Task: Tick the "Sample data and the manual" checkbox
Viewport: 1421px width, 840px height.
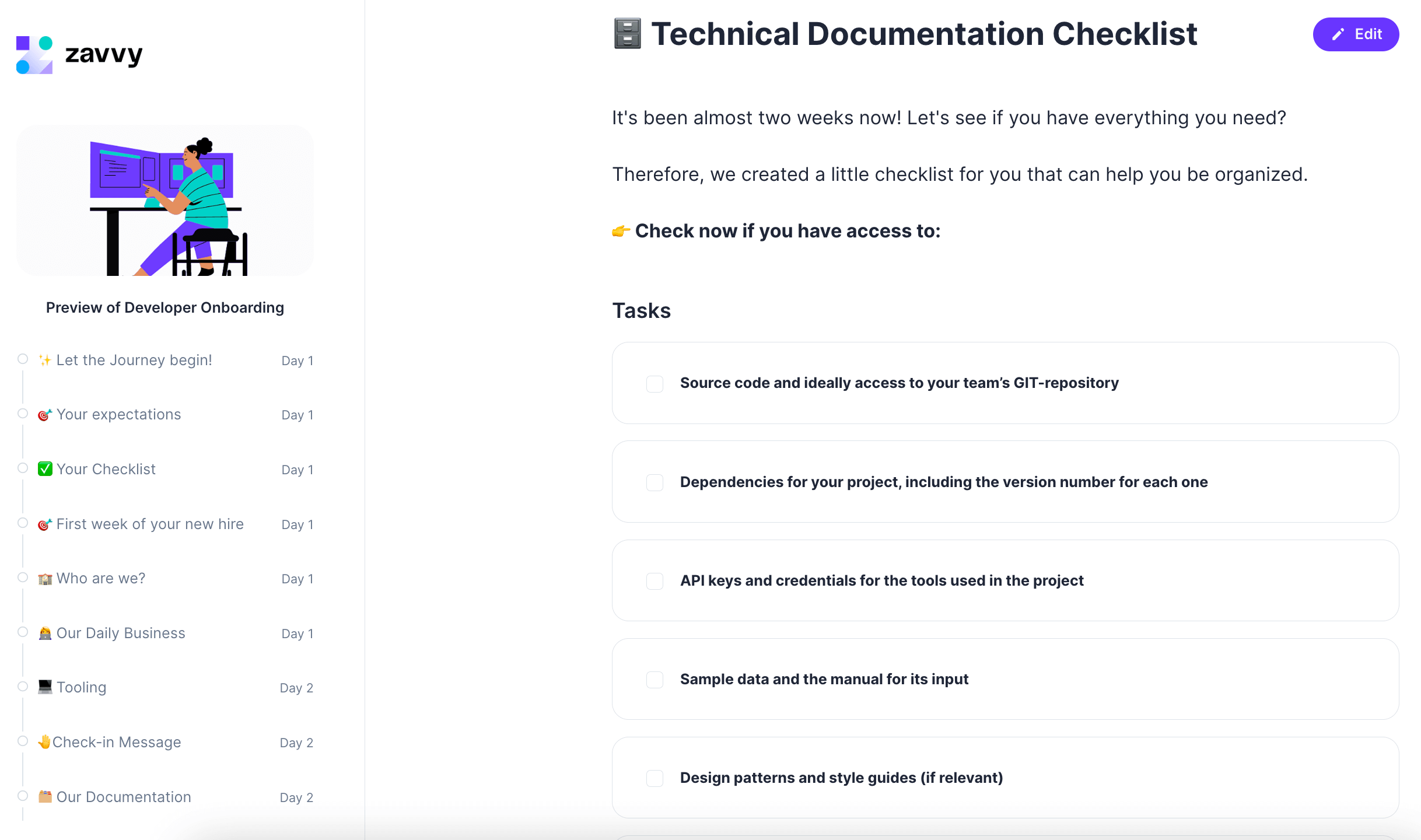Action: pyautogui.click(x=654, y=679)
